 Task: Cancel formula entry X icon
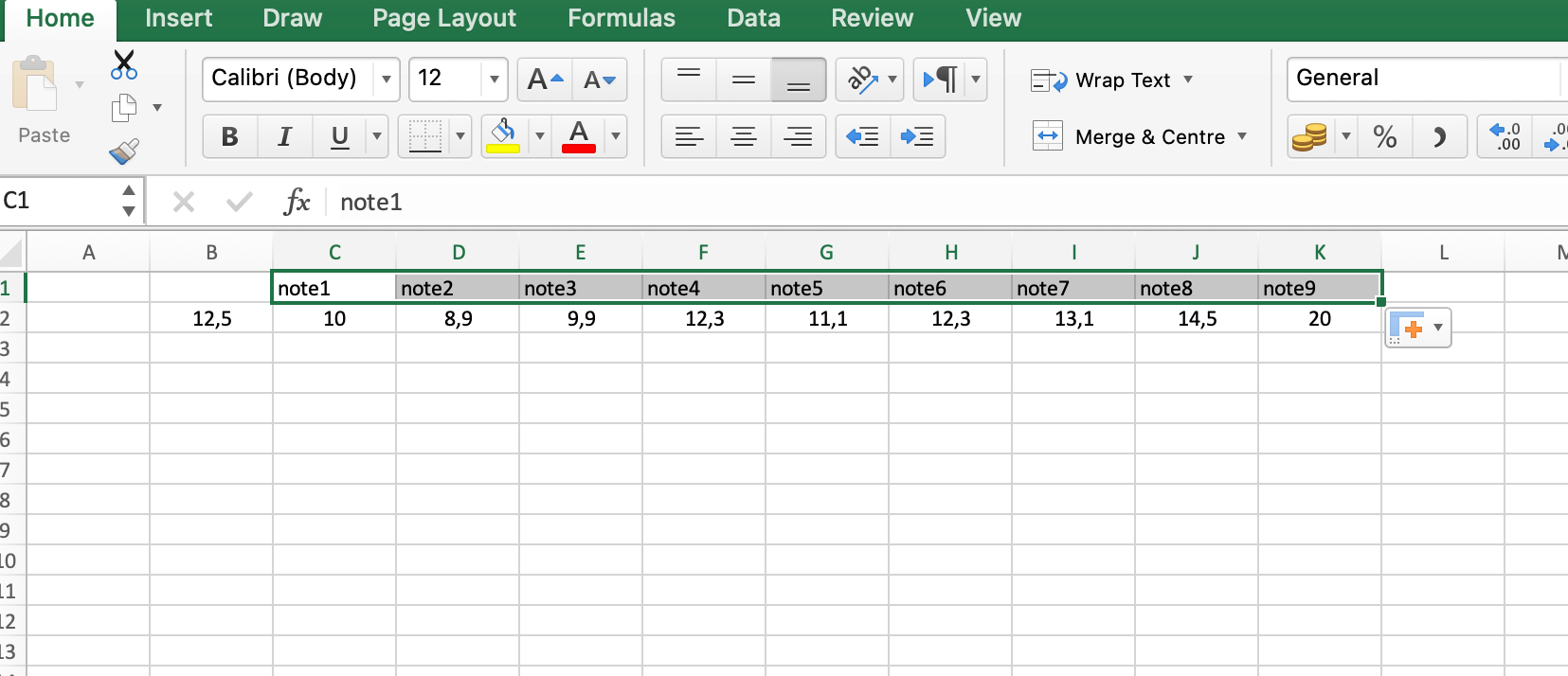pos(184,202)
